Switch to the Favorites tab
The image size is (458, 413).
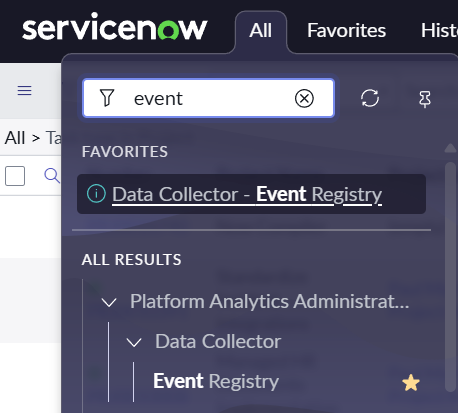pyautogui.click(x=346, y=31)
